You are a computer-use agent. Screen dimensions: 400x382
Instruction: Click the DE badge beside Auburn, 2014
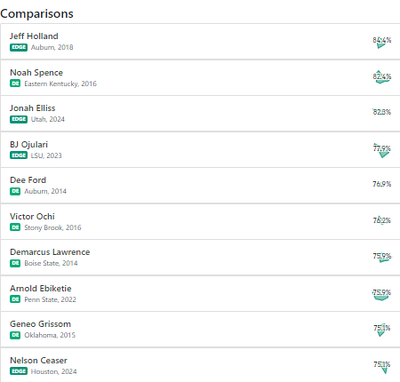15,191
